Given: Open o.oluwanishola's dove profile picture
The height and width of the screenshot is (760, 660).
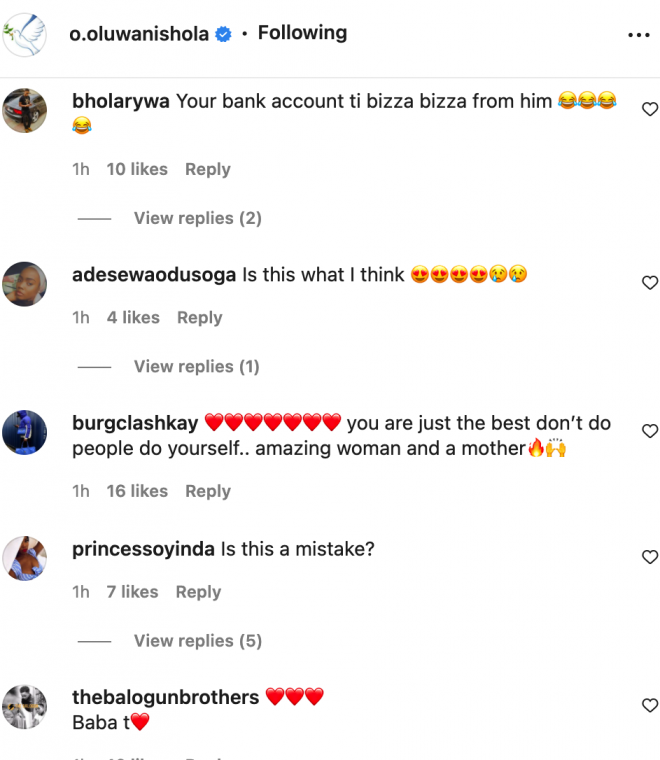Looking at the screenshot, I should tap(25, 34).
